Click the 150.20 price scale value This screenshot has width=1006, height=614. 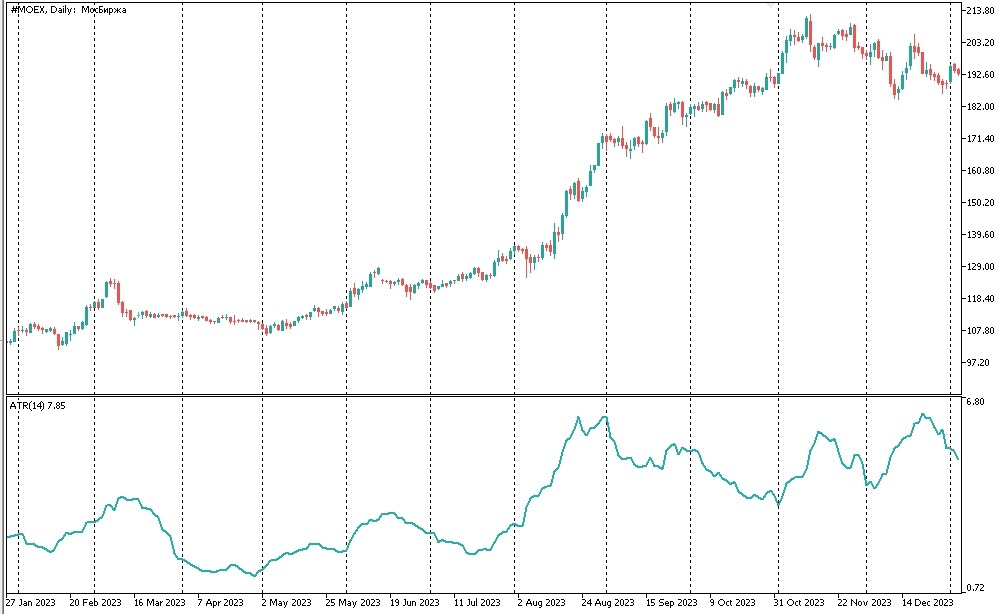(x=980, y=202)
